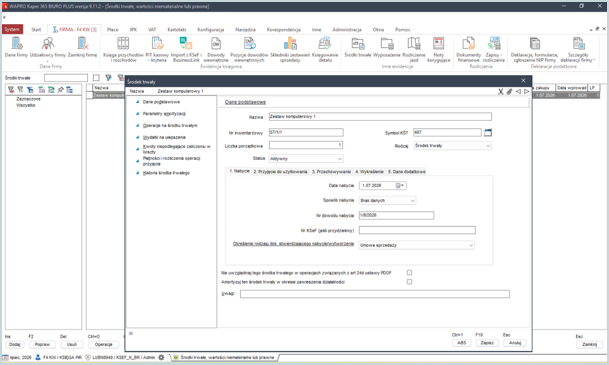Viewport: 609px width, 365px height.
Task: Open Księga przychodów i rozchodów
Action: 123,49
